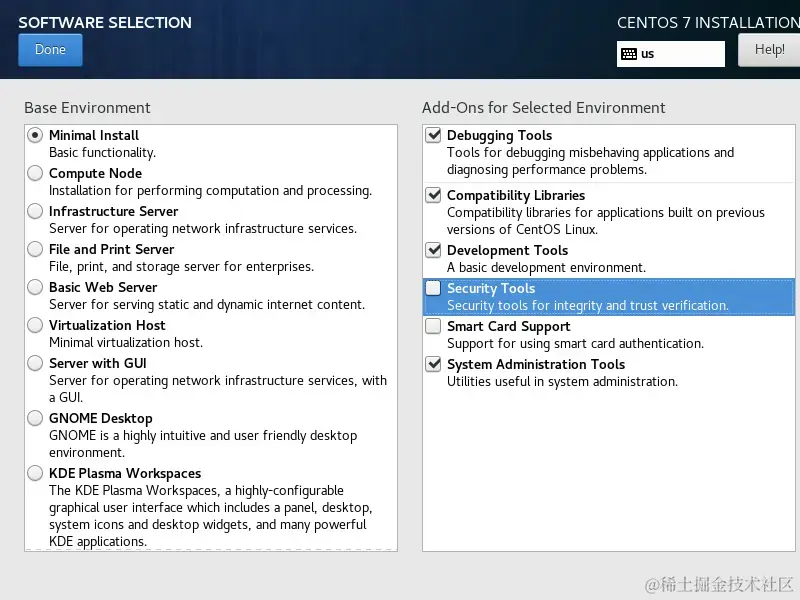
Task: Select KDE Plasma Workspaces radio button
Action: click(x=35, y=473)
